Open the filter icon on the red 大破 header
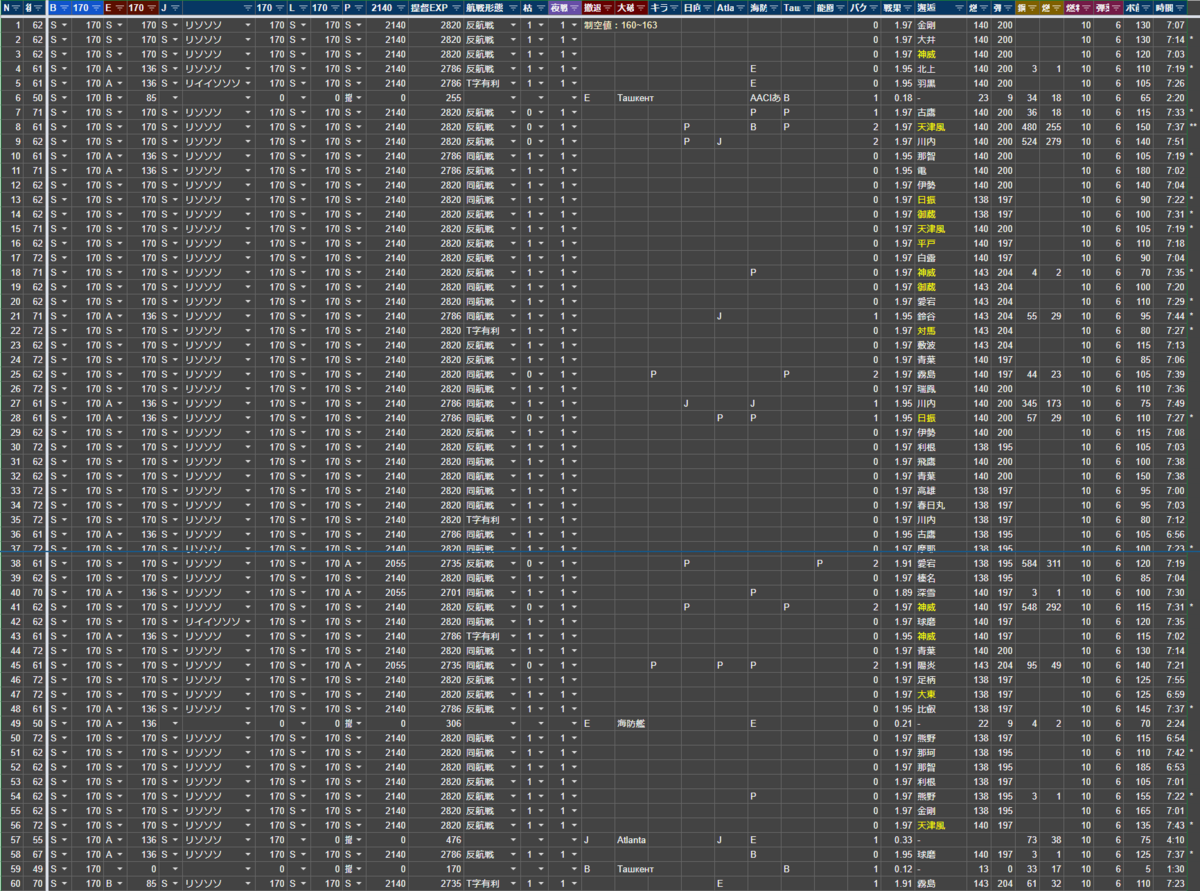The image size is (1200, 891). pyautogui.click(x=641, y=7)
